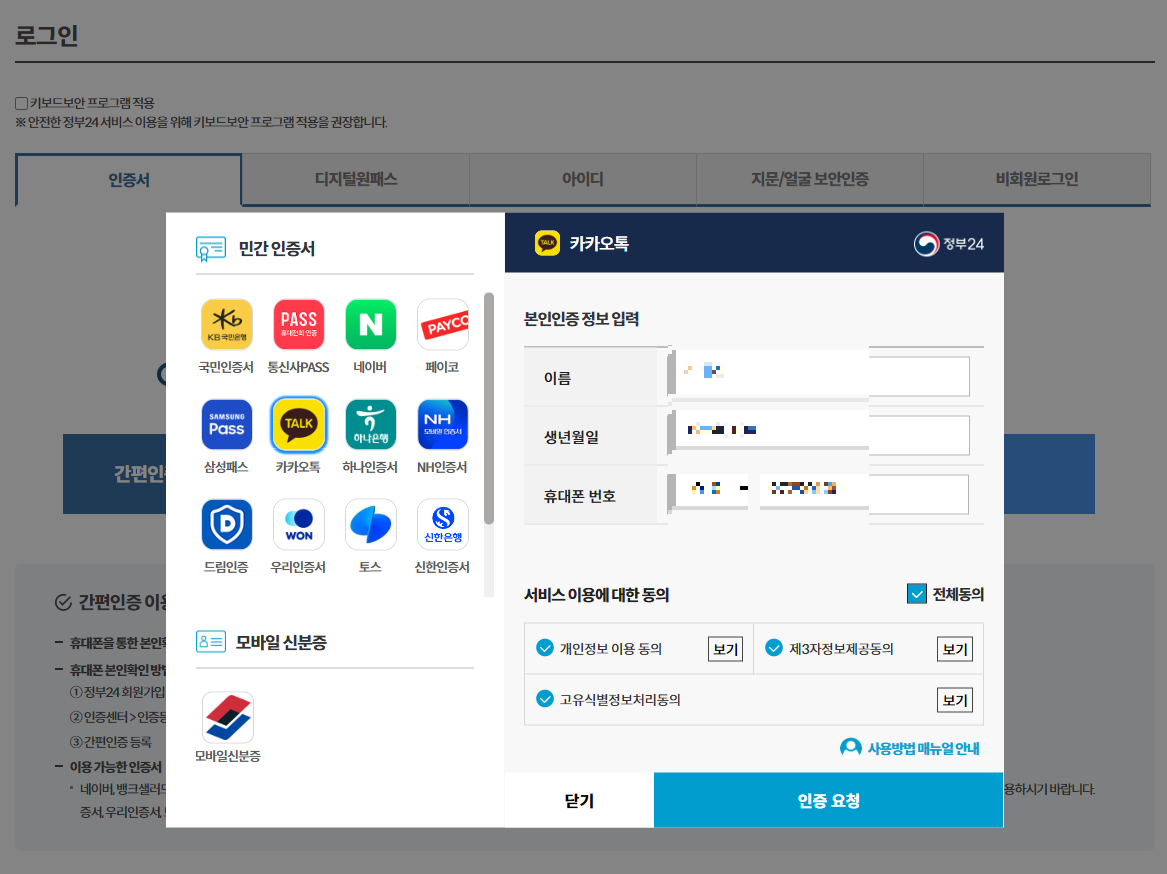Select the 모바일신분증 icon

tap(228, 717)
